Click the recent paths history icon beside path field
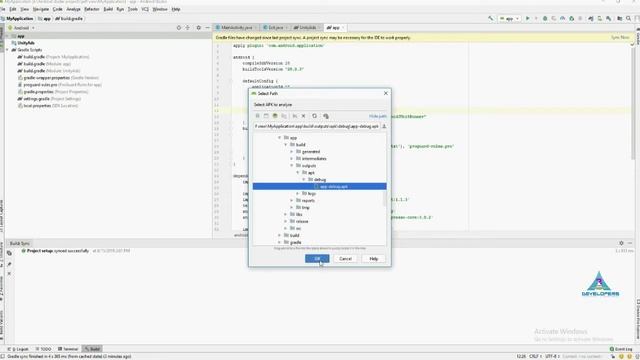Viewport: 640px width, 360px height. click(384, 127)
